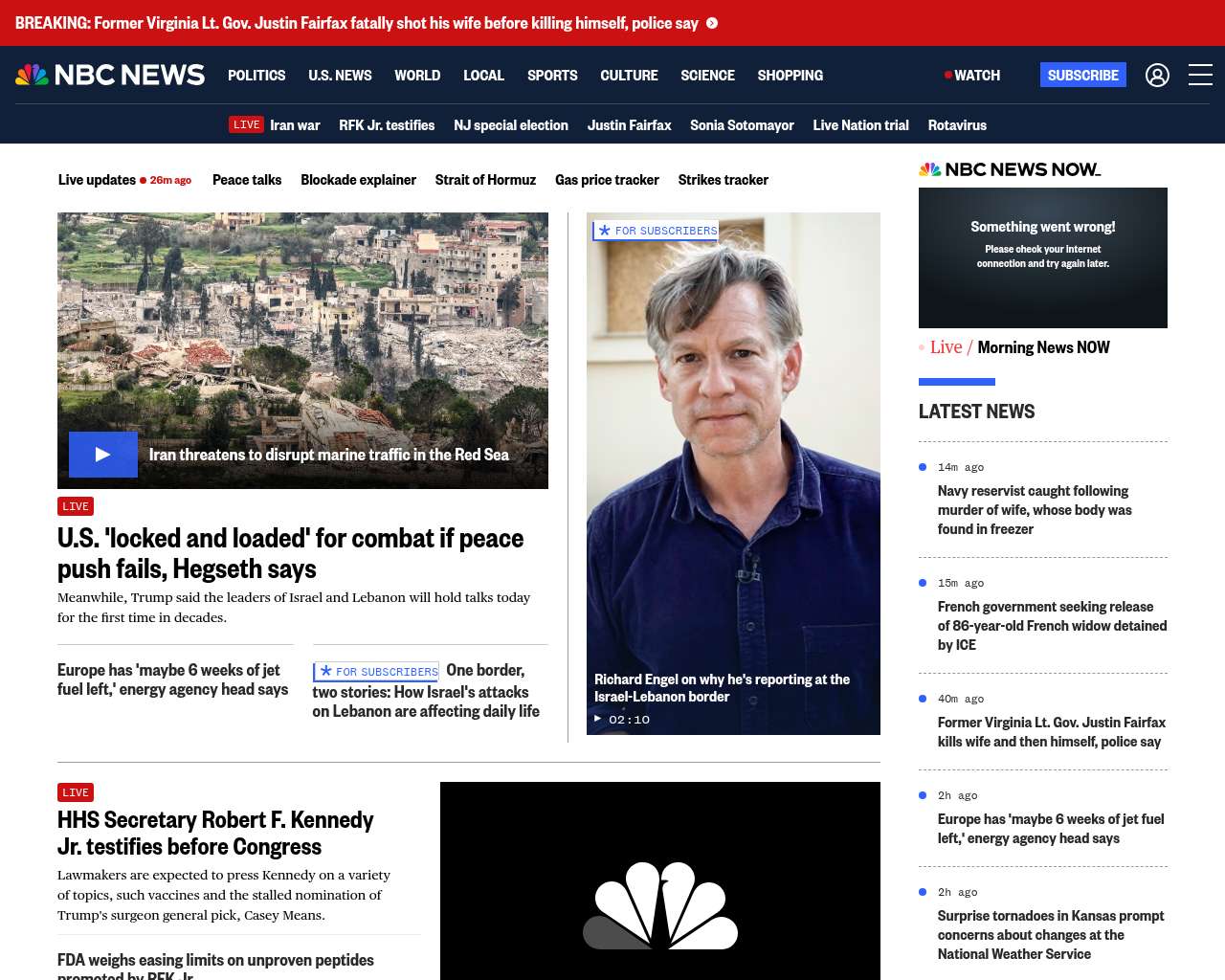
Task: Go to the Shopping section
Action: [791, 75]
